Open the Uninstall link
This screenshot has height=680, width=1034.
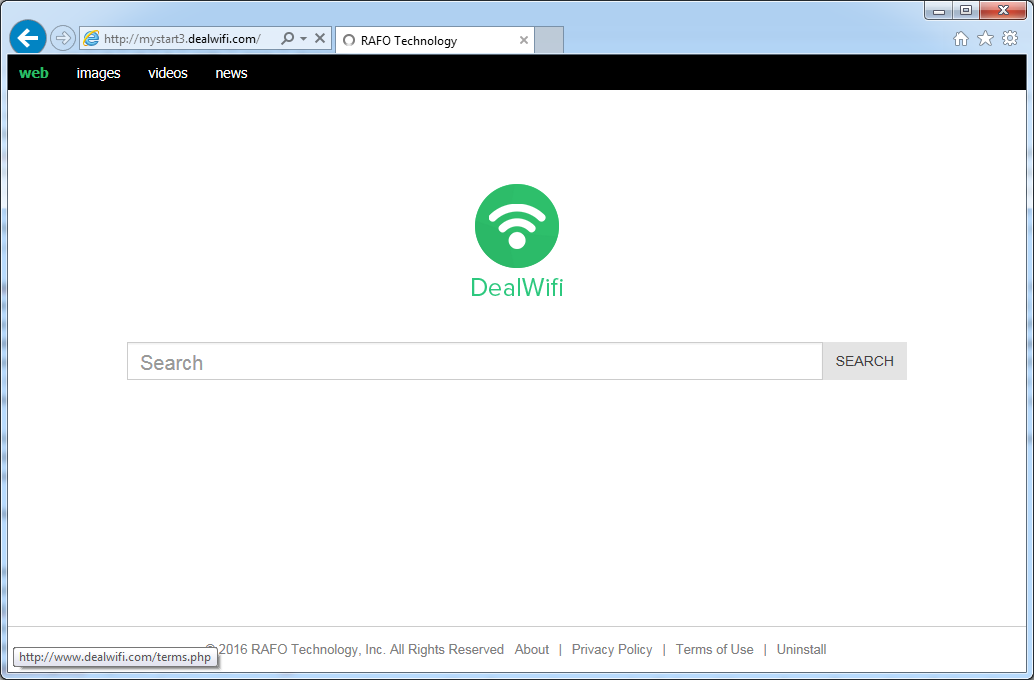(801, 650)
